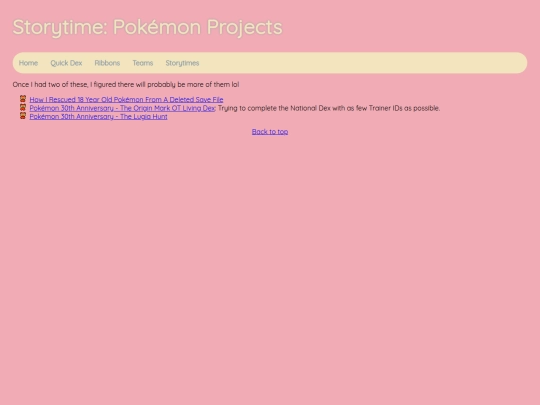Click the bullet icon beside the Origin Mark Living Dex
Viewport: 540px width, 405px height.
click(x=23, y=107)
